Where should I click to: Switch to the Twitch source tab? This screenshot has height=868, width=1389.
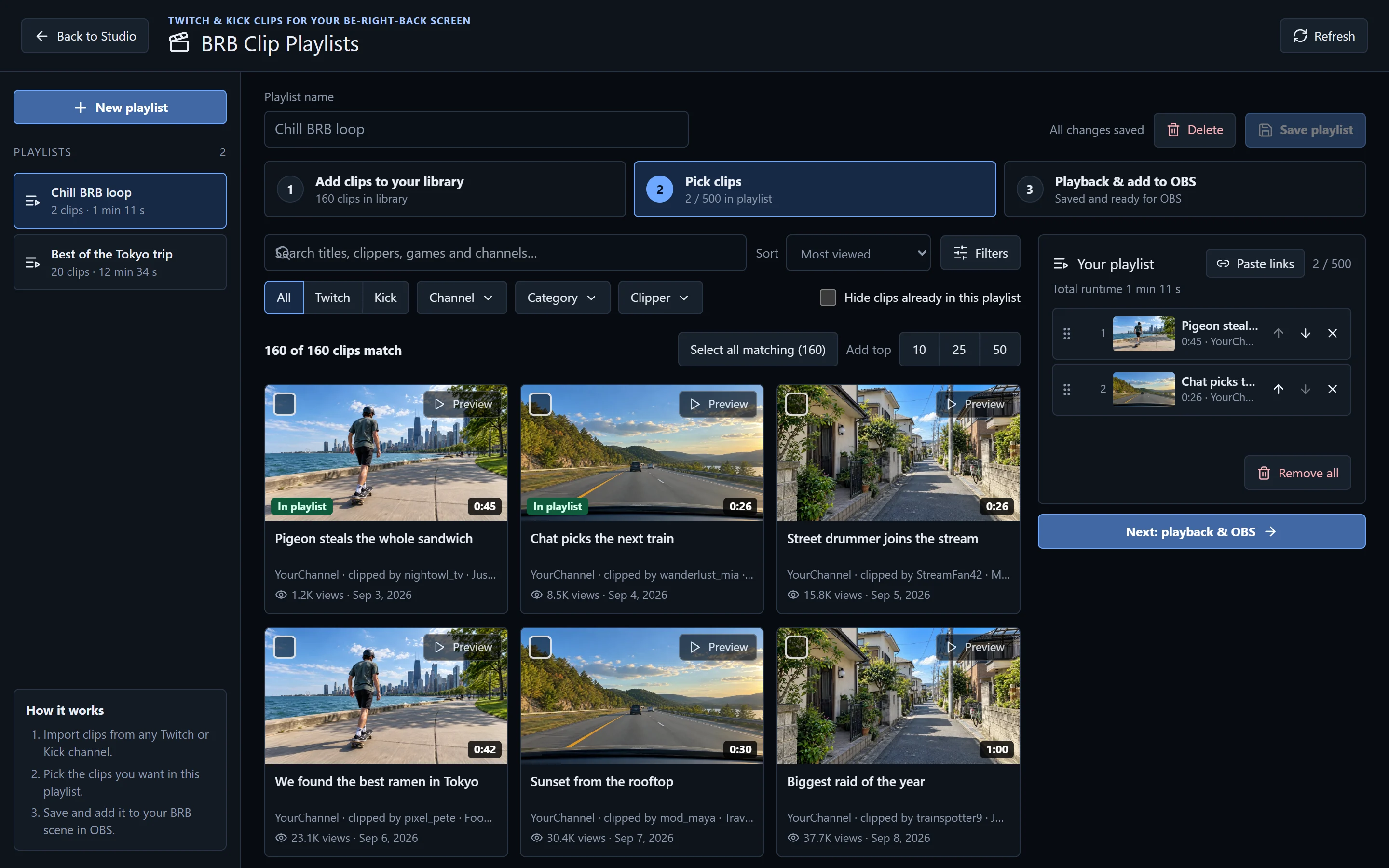coord(332,298)
